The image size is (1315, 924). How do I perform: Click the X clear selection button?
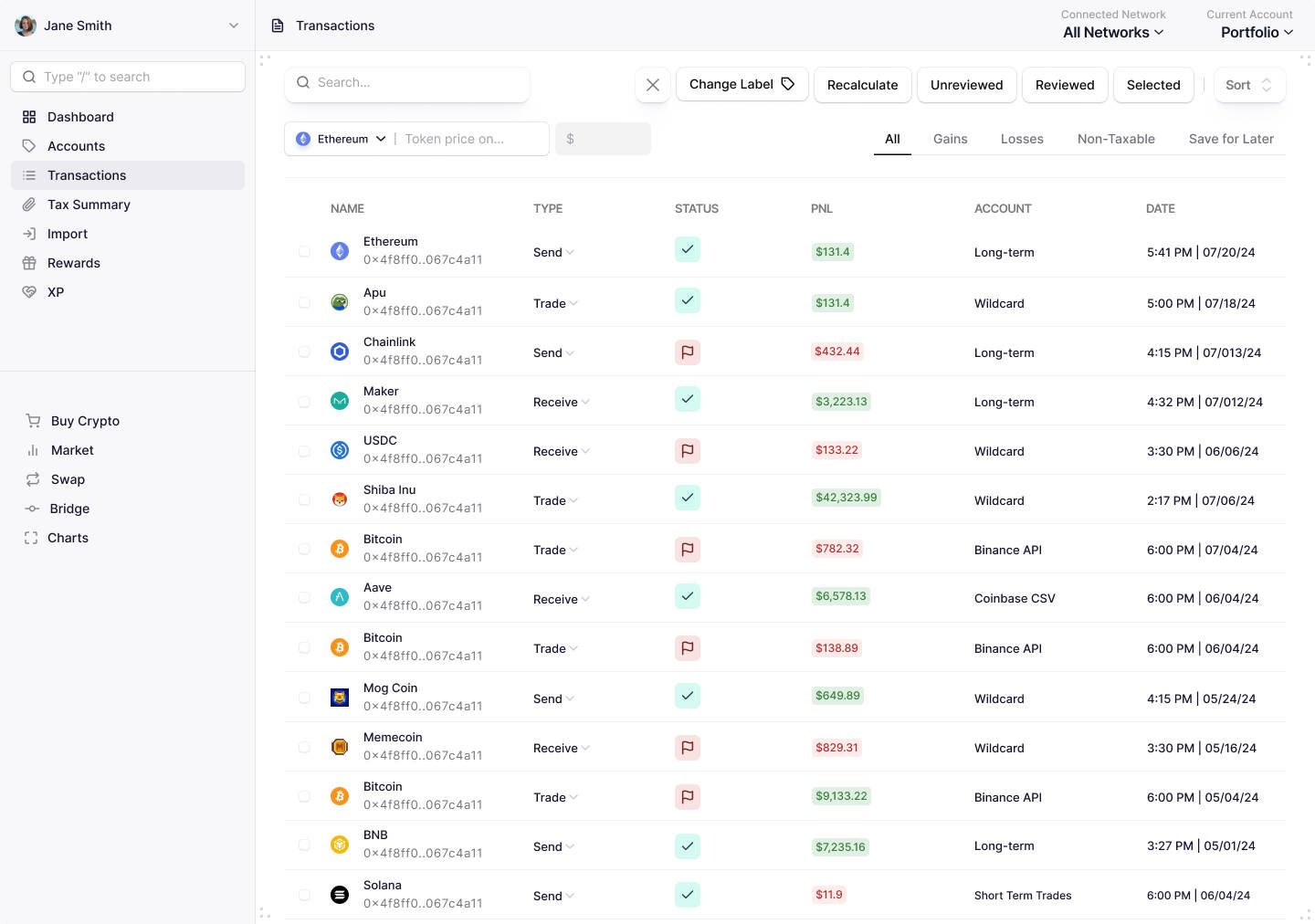pyautogui.click(x=653, y=85)
